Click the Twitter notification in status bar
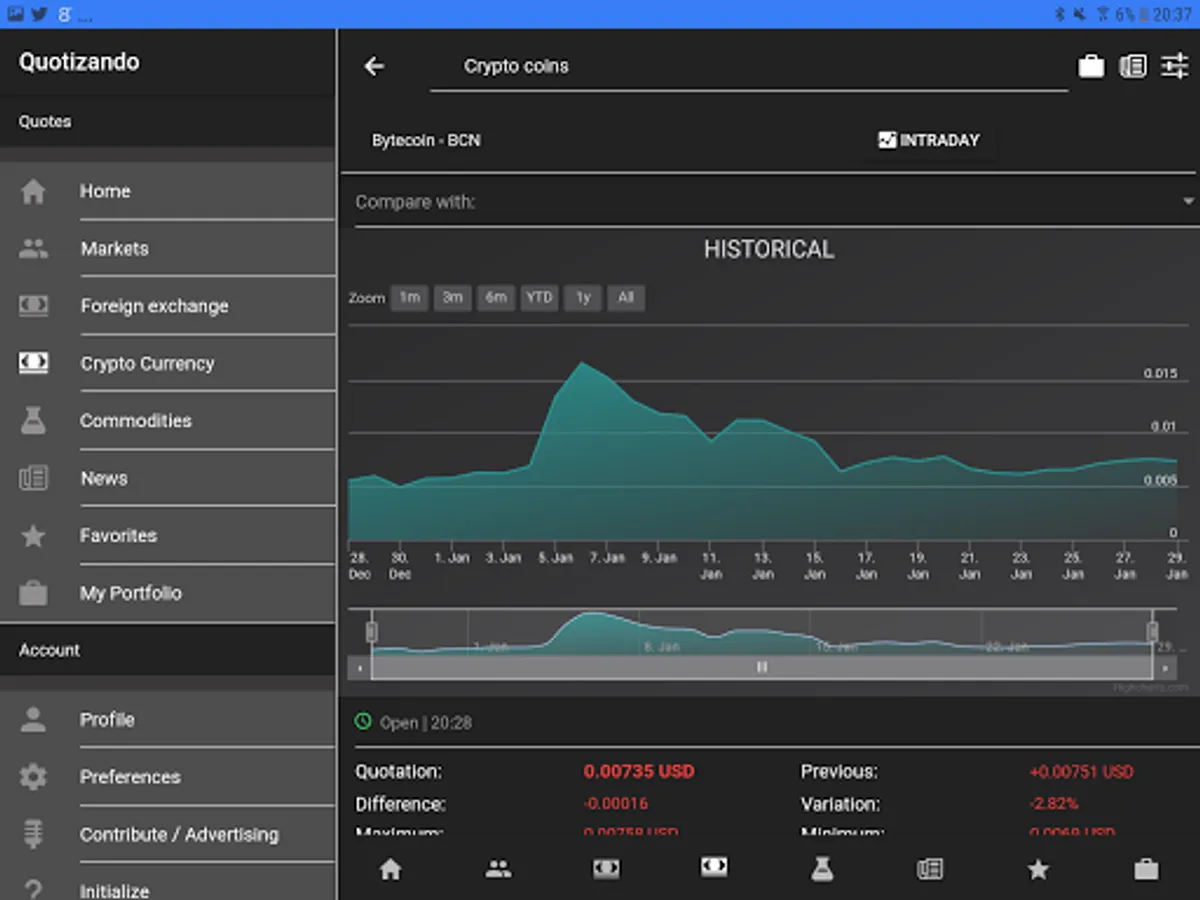Viewport: 1200px width, 900px height. point(39,14)
